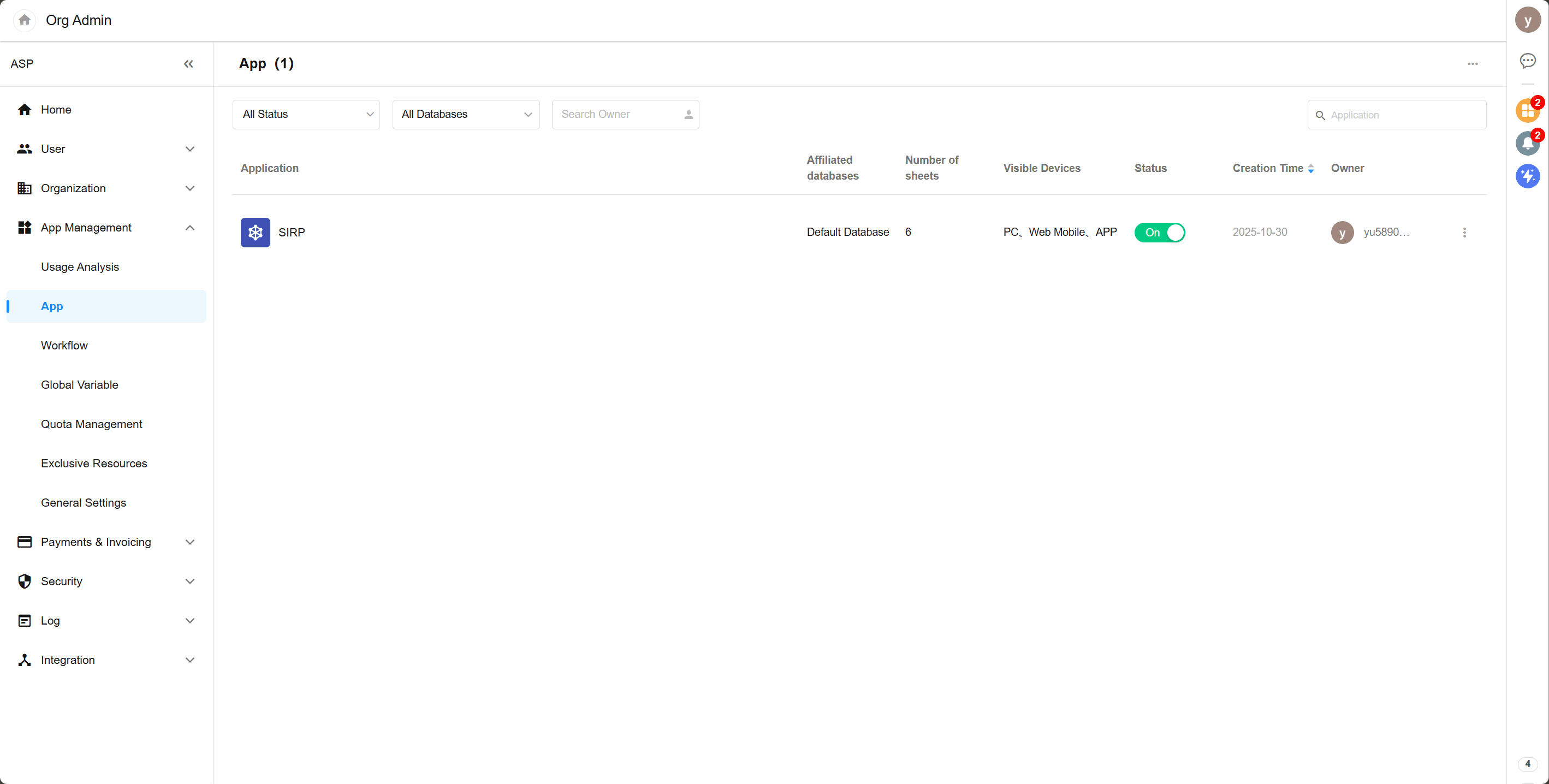Click the blue AI assistant sparkle icon

click(x=1527, y=176)
